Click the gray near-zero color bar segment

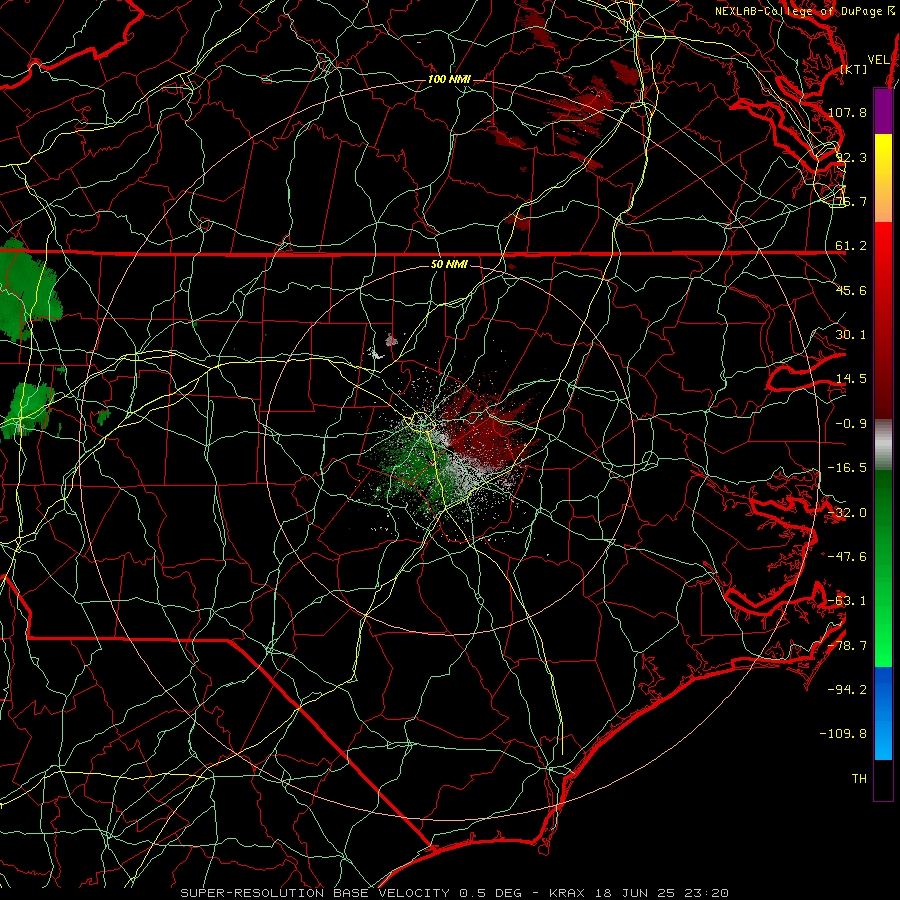click(x=883, y=445)
